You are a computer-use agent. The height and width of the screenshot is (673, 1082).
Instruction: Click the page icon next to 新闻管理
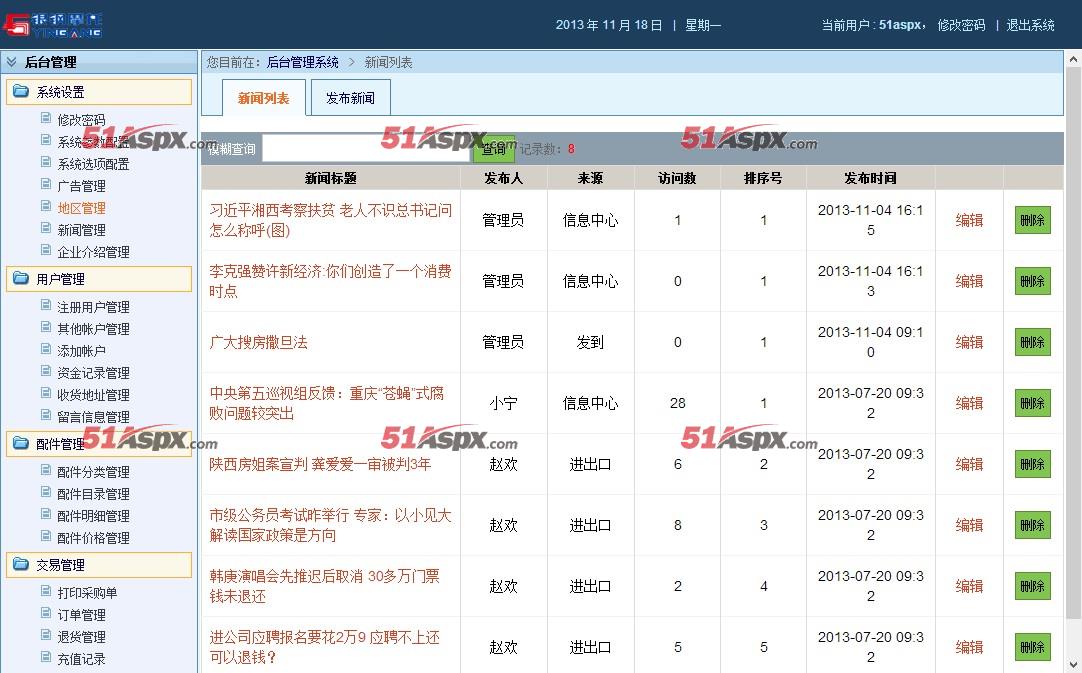[47, 228]
